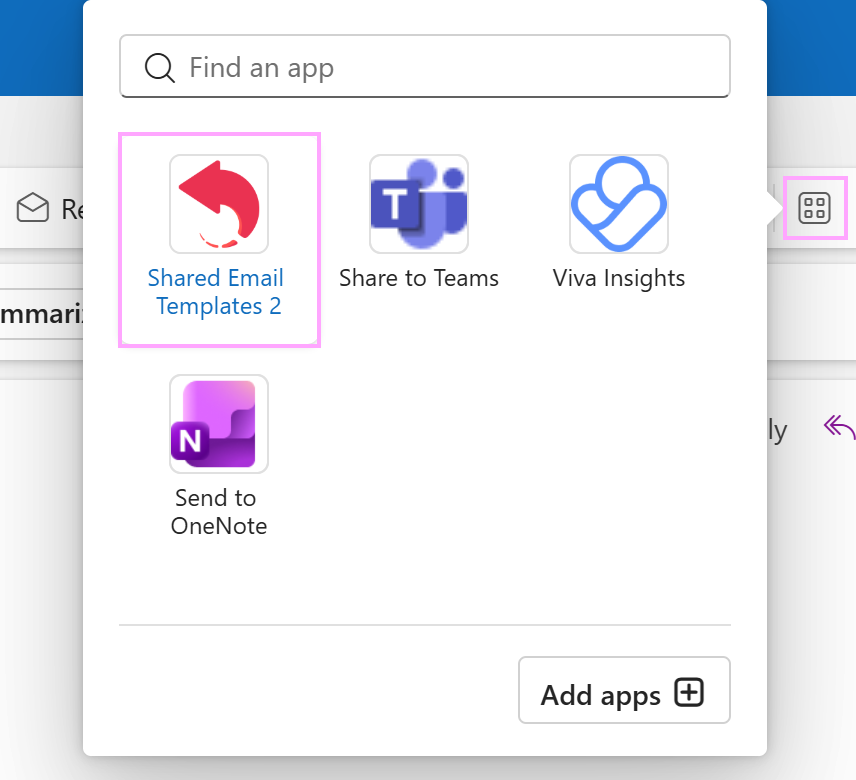856x780 pixels.
Task: Click the envelope icon on the left toolbar
Action: [33, 208]
